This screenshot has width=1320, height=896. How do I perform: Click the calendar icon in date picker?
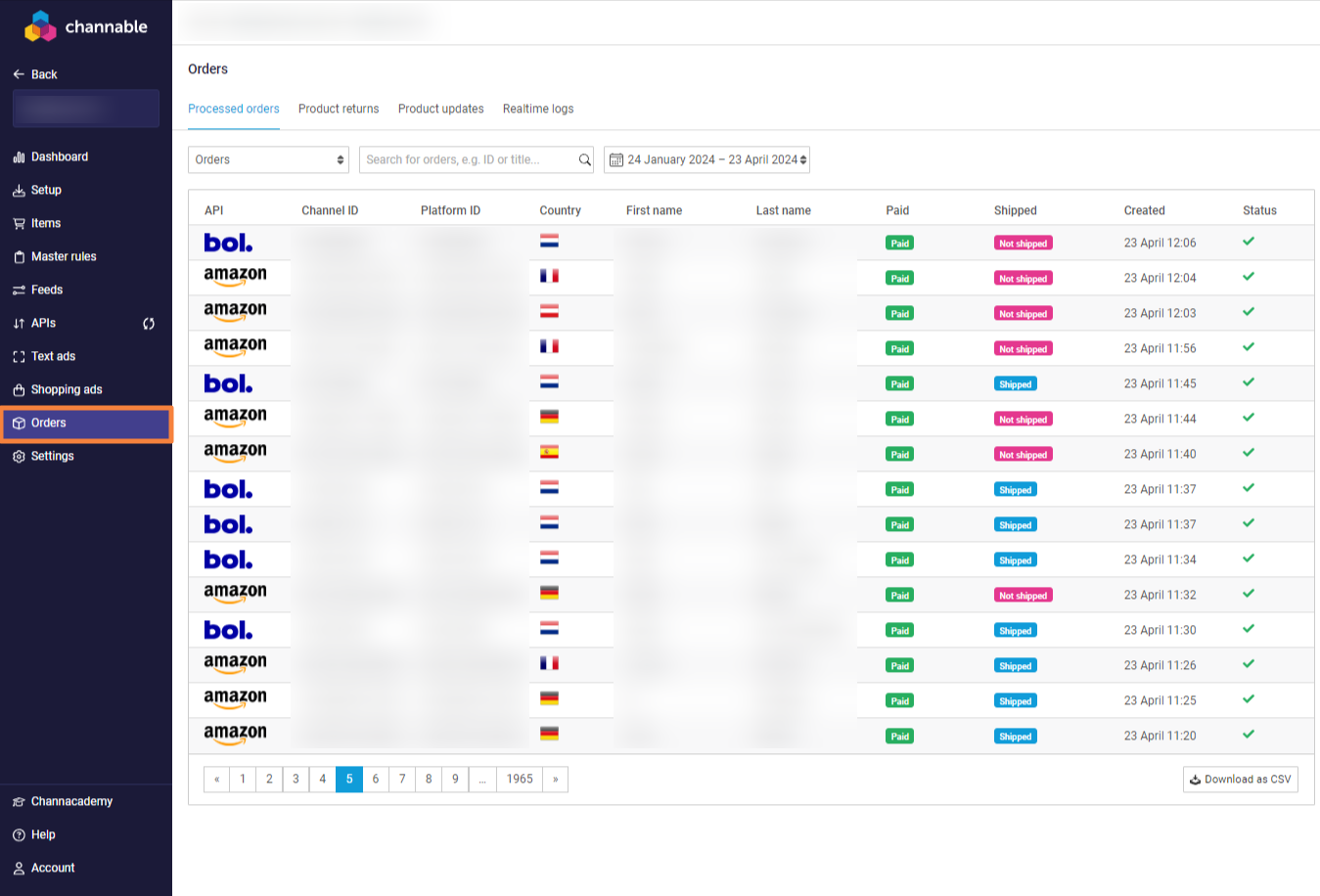616,160
